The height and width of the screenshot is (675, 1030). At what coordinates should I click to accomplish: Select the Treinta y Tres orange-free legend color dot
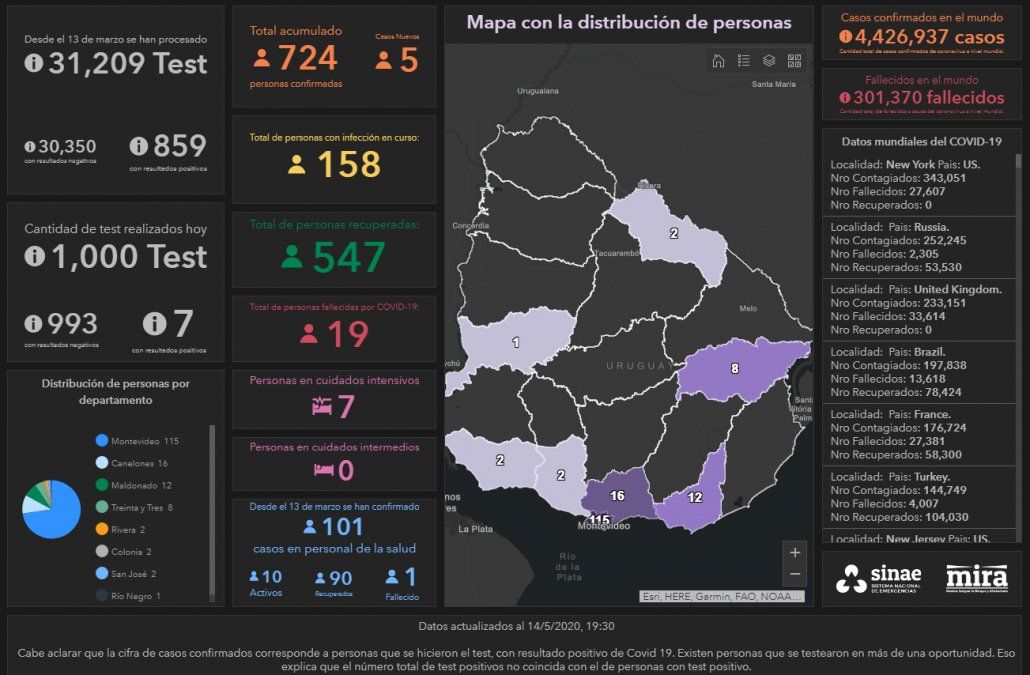102,507
